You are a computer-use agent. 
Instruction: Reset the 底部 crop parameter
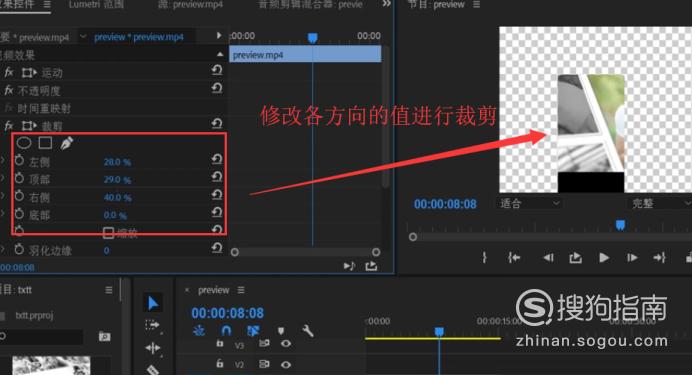[217, 212]
